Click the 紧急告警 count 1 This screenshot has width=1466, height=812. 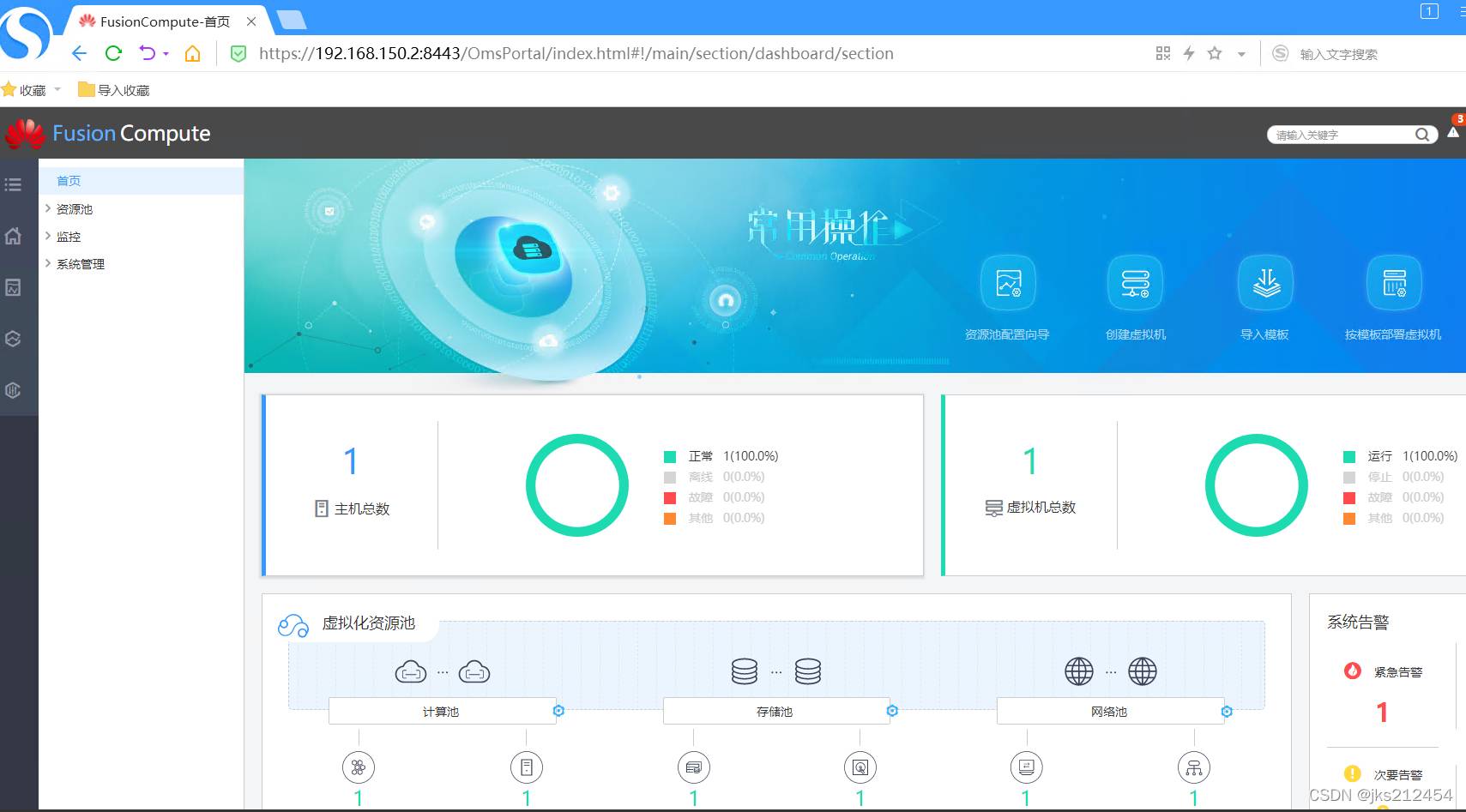pyautogui.click(x=1382, y=712)
